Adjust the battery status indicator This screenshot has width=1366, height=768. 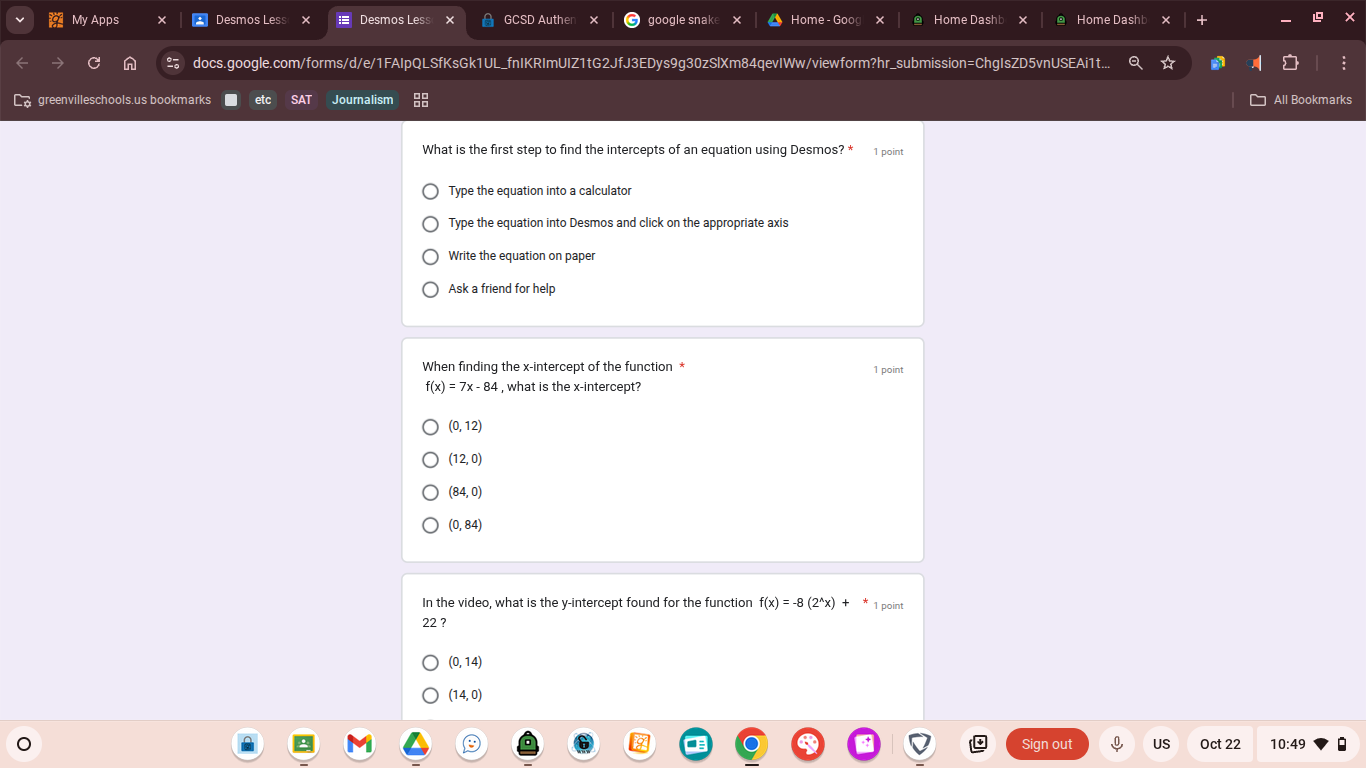[x=1341, y=744]
